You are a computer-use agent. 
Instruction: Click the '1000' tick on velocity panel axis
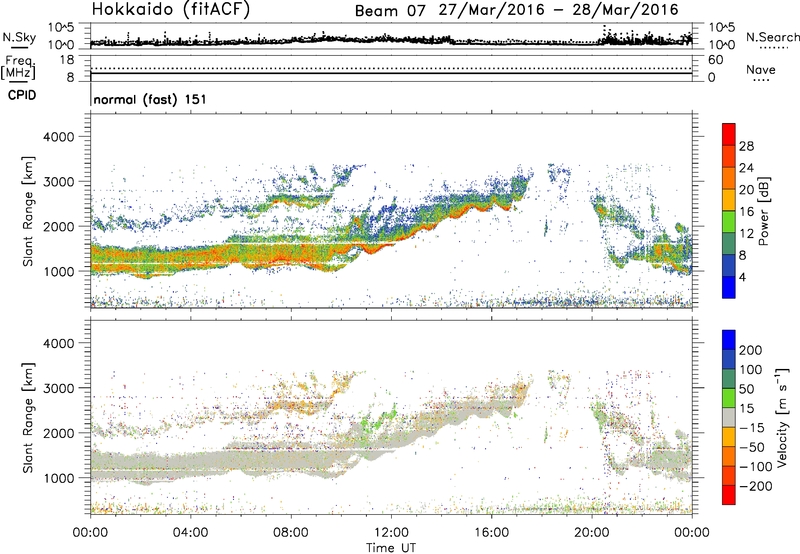(x=59, y=479)
